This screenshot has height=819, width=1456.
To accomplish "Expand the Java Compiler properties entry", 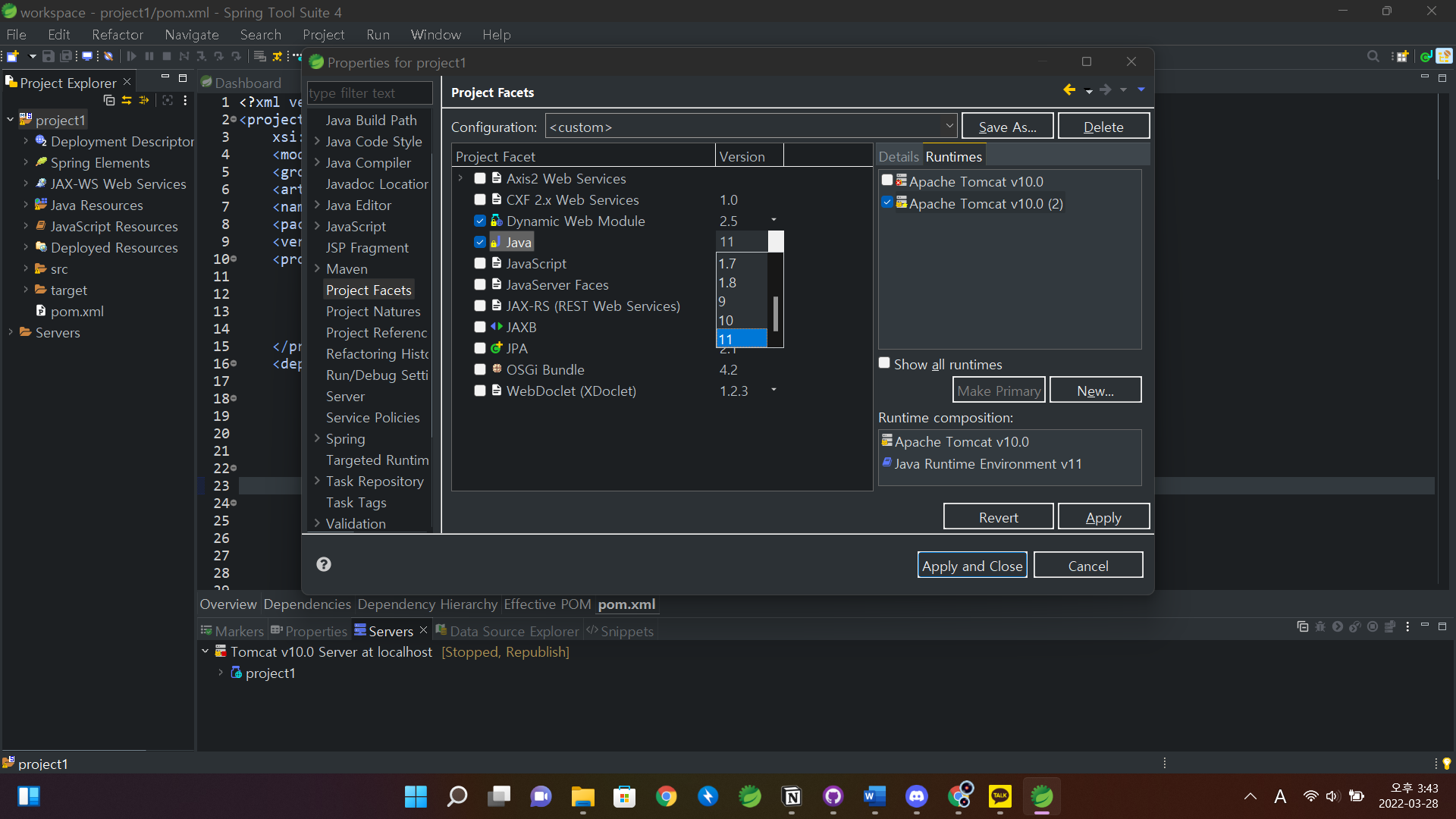I will [317, 162].
